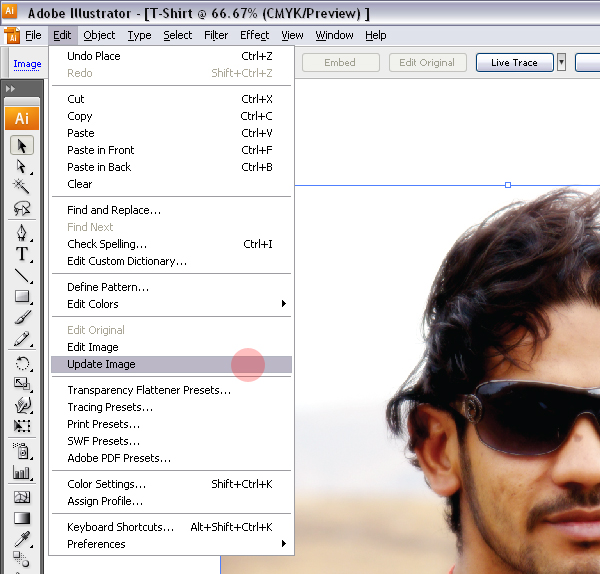Select the Rotate tool
This screenshot has height=574, width=600.
point(22,363)
